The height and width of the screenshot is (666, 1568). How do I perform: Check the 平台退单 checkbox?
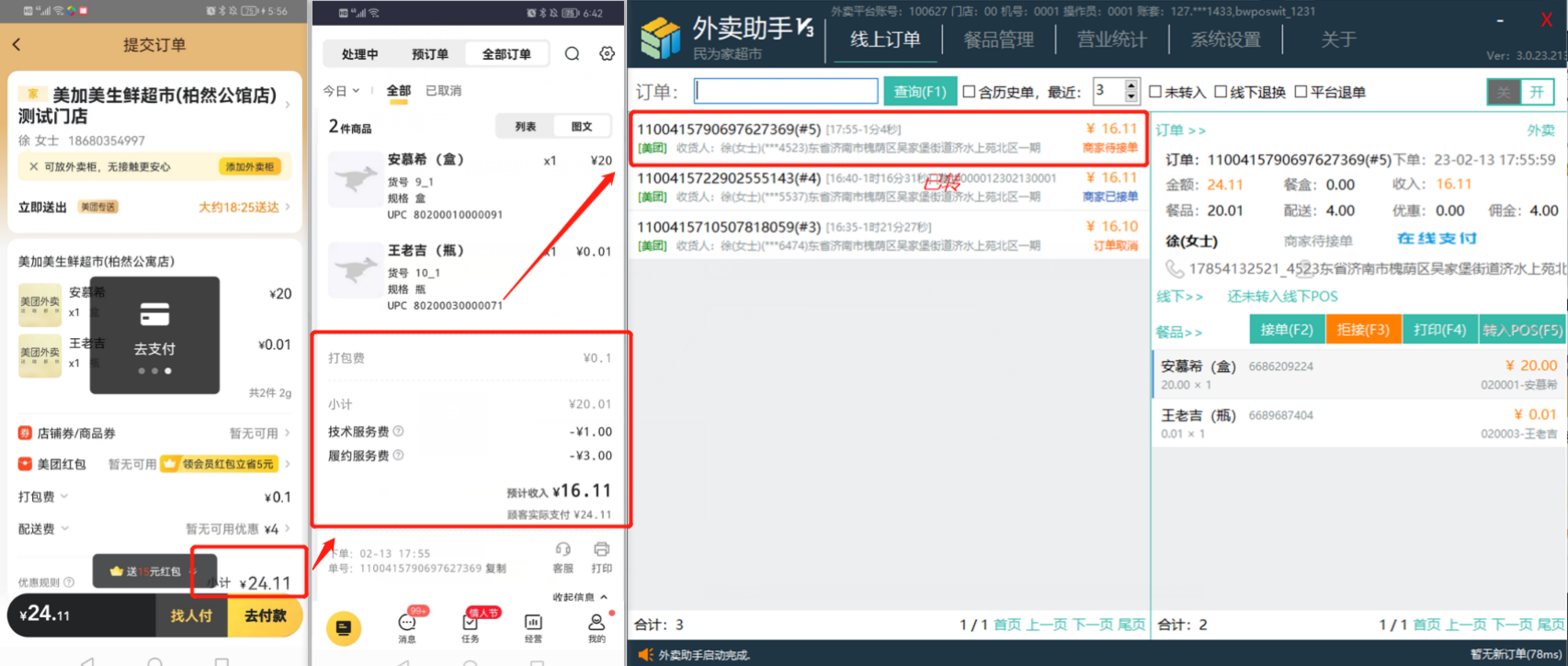click(x=1301, y=92)
